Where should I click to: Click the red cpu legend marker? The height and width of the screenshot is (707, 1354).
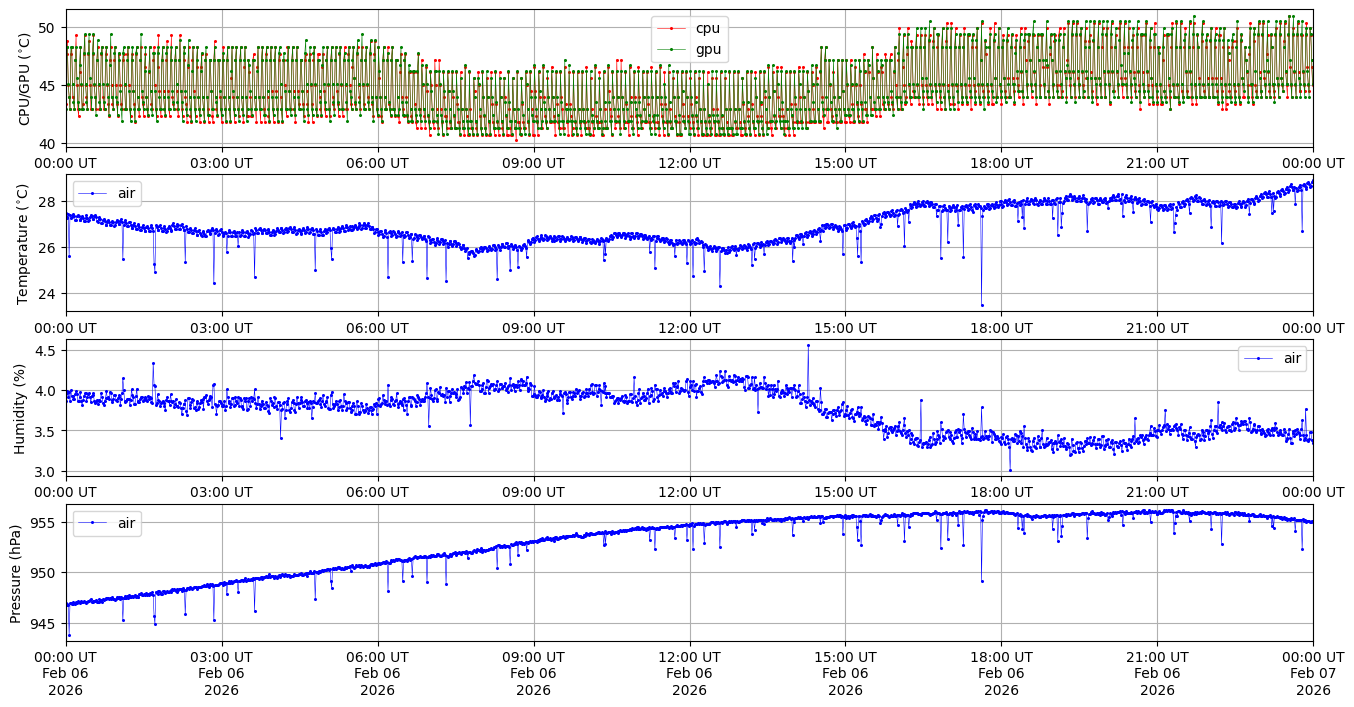[x=672, y=29]
